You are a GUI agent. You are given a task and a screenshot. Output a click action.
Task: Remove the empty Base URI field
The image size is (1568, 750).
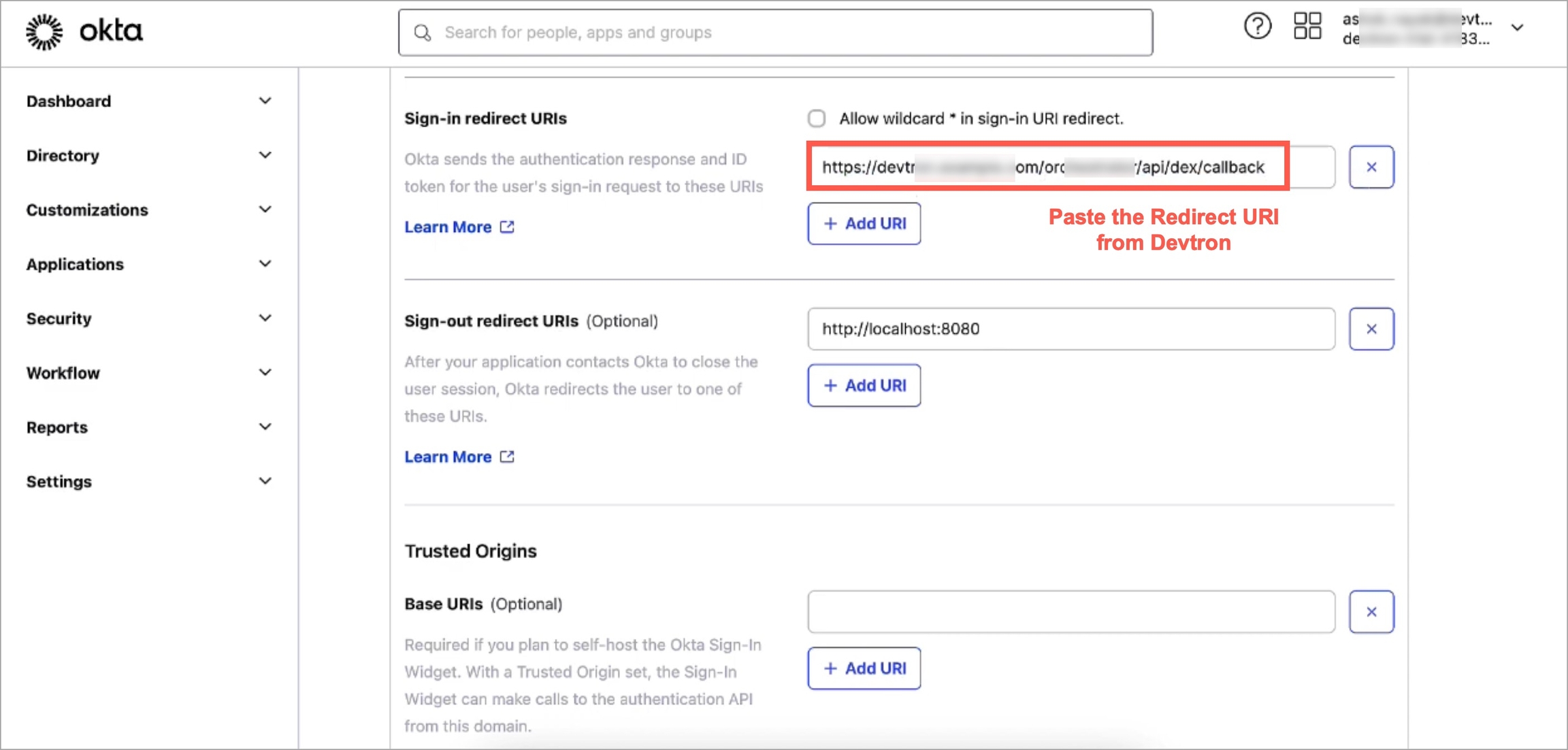click(1371, 612)
